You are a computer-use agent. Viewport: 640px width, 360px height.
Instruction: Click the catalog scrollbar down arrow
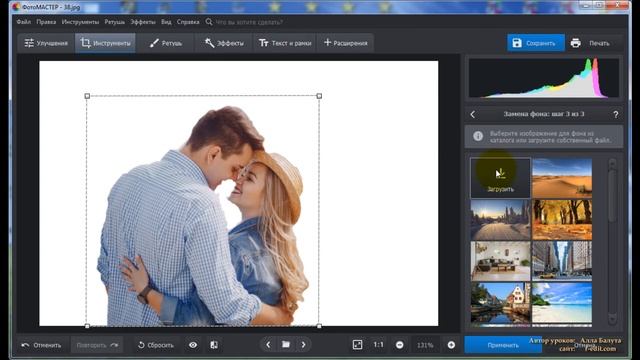tap(612, 319)
